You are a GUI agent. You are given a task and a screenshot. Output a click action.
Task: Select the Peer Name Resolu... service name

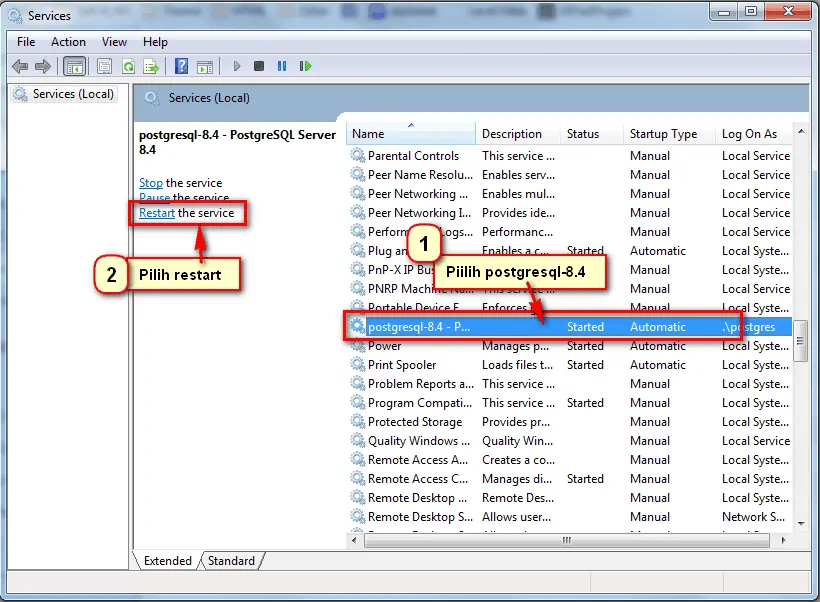pyautogui.click(x=420, y=175)
